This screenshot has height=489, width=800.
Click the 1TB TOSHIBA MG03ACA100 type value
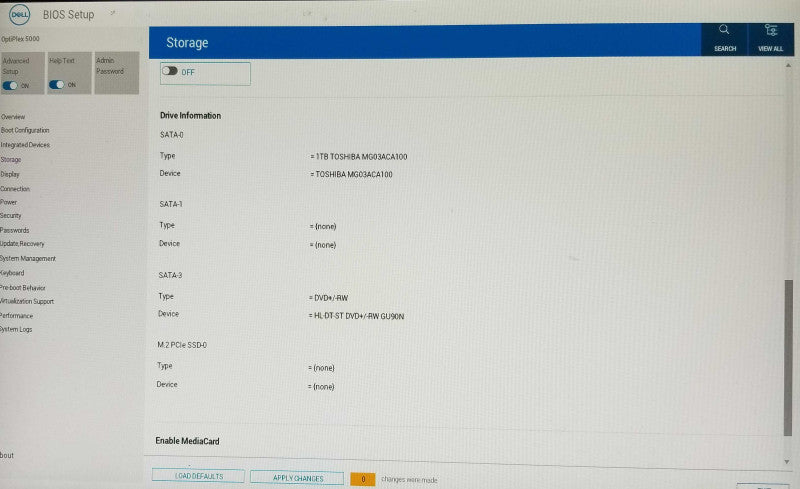[361, 157]
